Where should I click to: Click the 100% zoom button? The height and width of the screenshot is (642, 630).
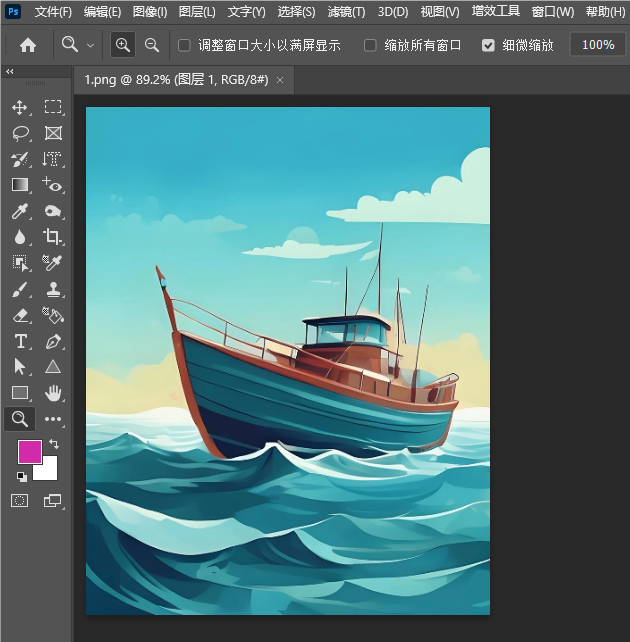pyautogui.click(x=598, y=45)
